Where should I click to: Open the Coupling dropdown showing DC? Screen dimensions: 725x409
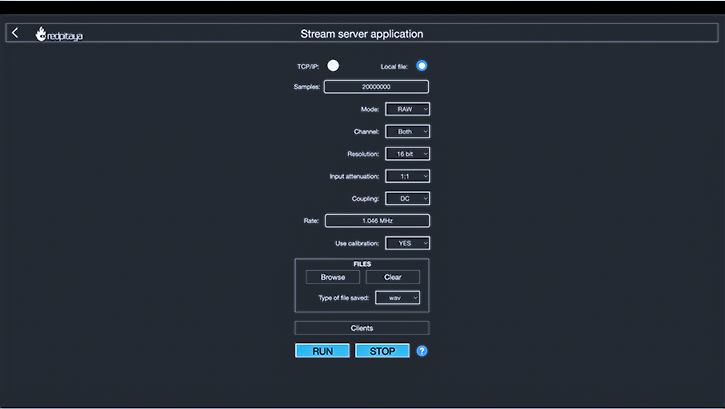[407, 198]
